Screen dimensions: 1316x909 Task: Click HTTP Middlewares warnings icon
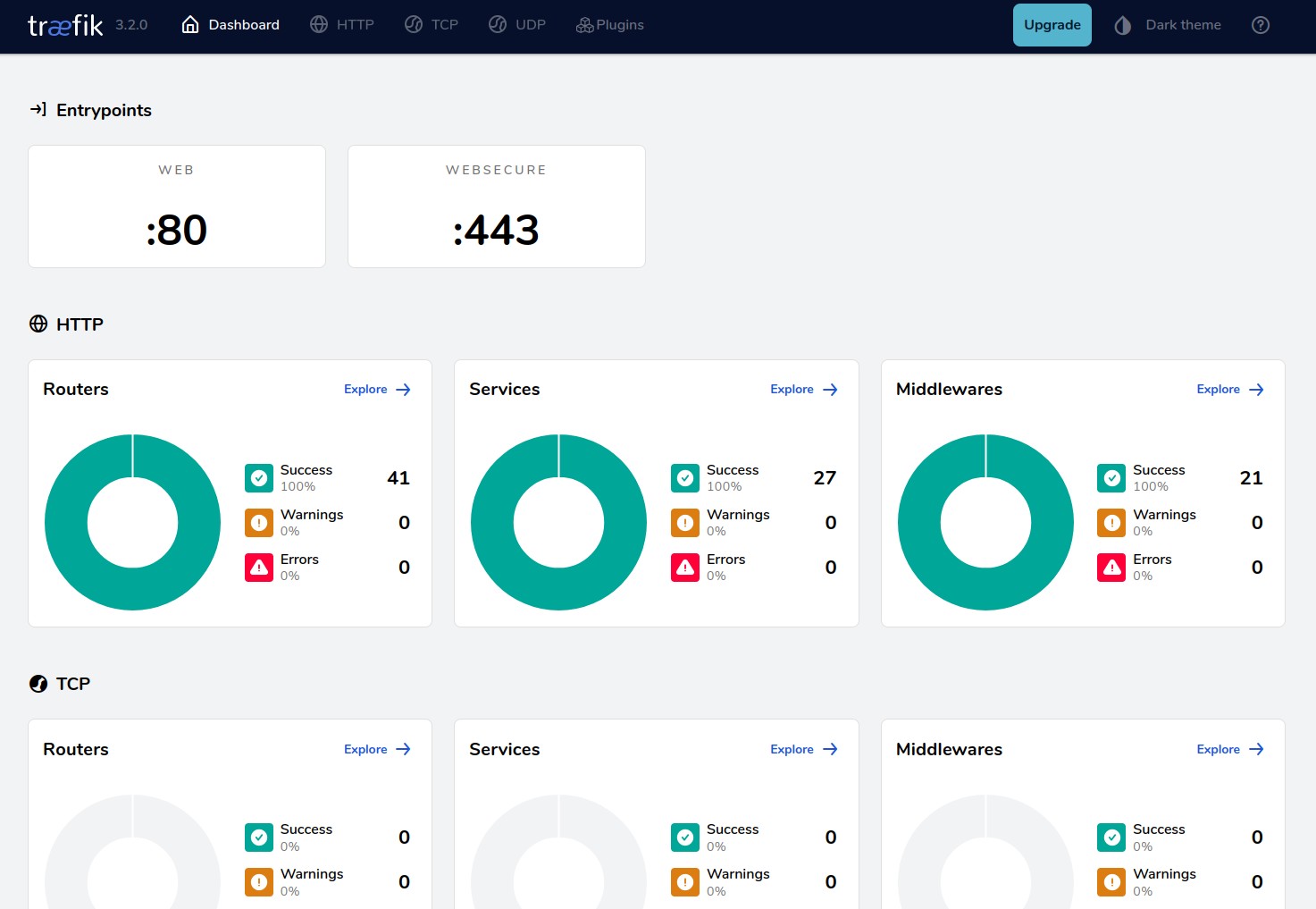[1111, 523]
